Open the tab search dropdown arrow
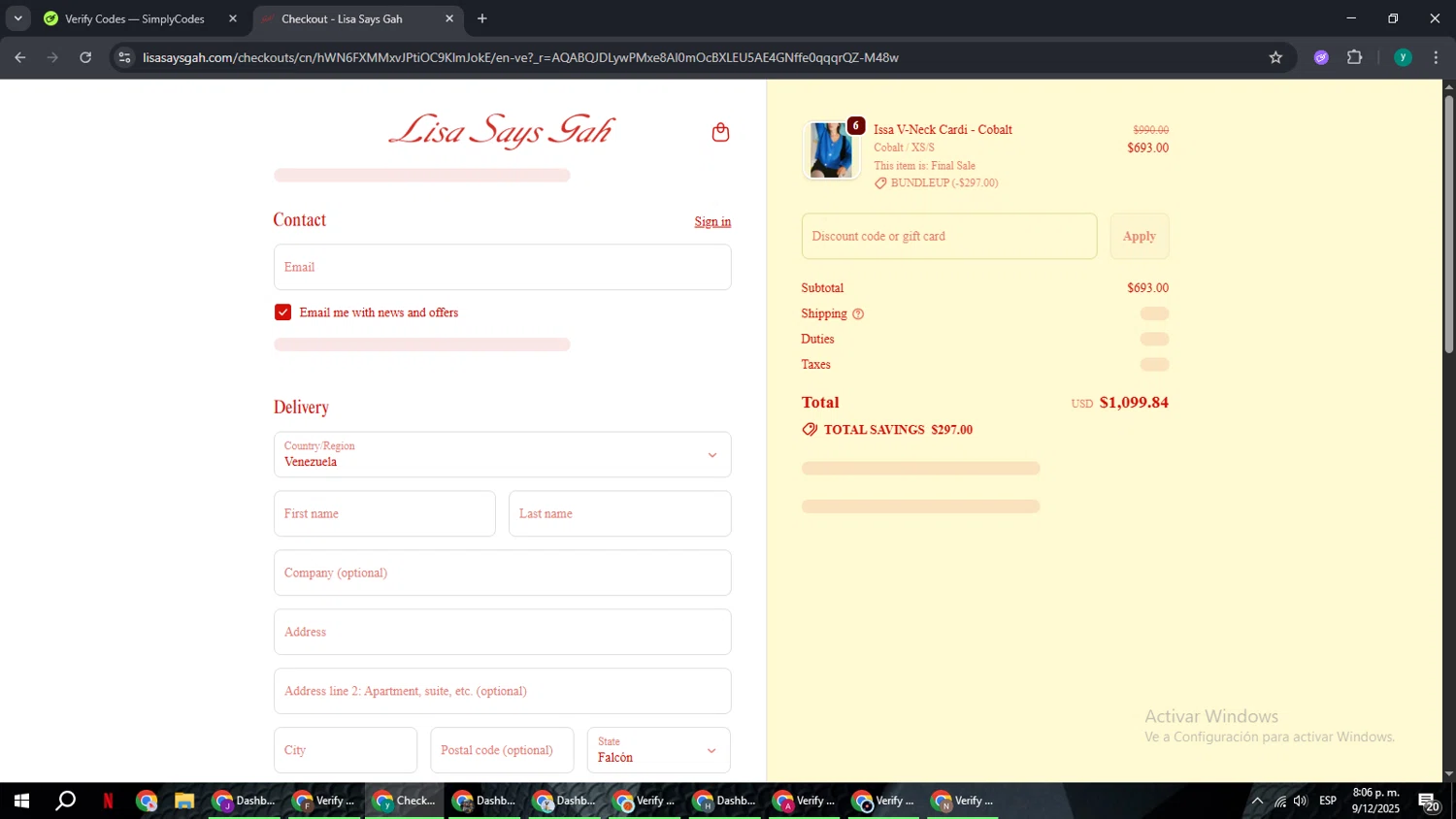 (17, 18)
